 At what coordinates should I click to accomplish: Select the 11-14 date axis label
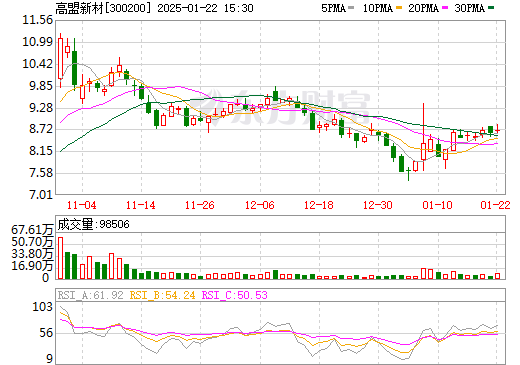click(x=141, y=205)
